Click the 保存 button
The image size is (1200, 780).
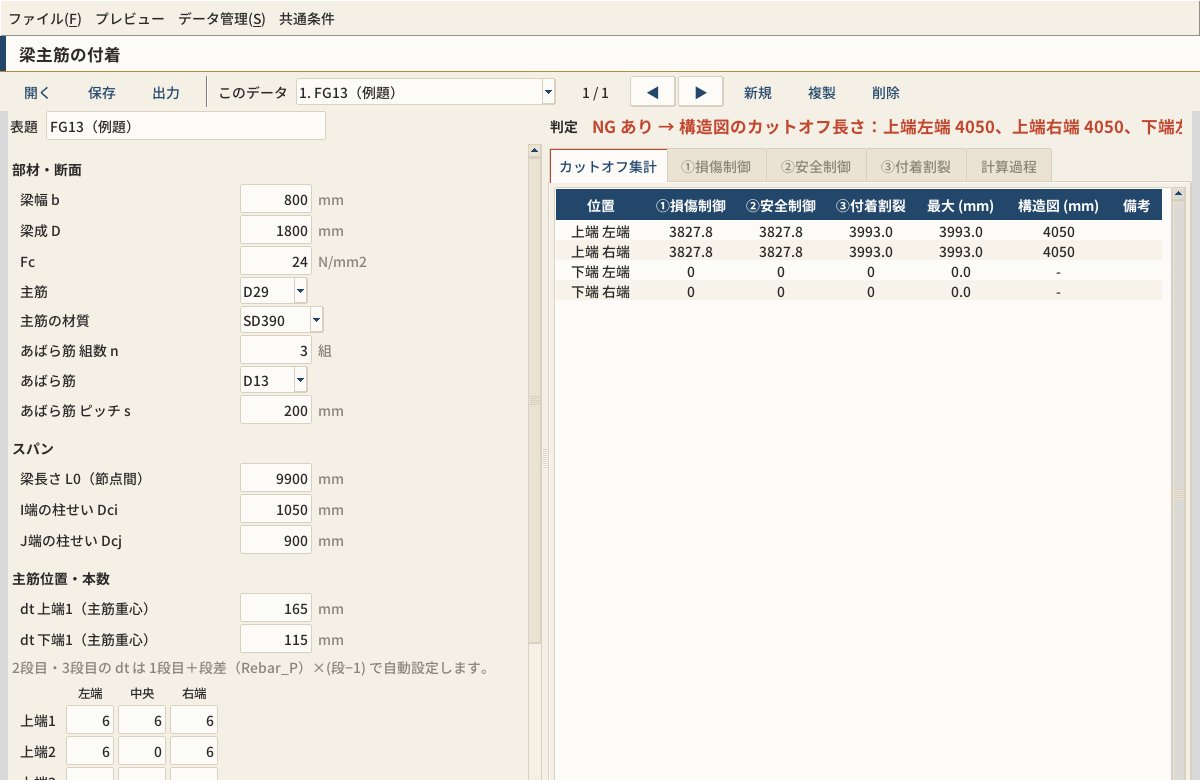(102, 93)
